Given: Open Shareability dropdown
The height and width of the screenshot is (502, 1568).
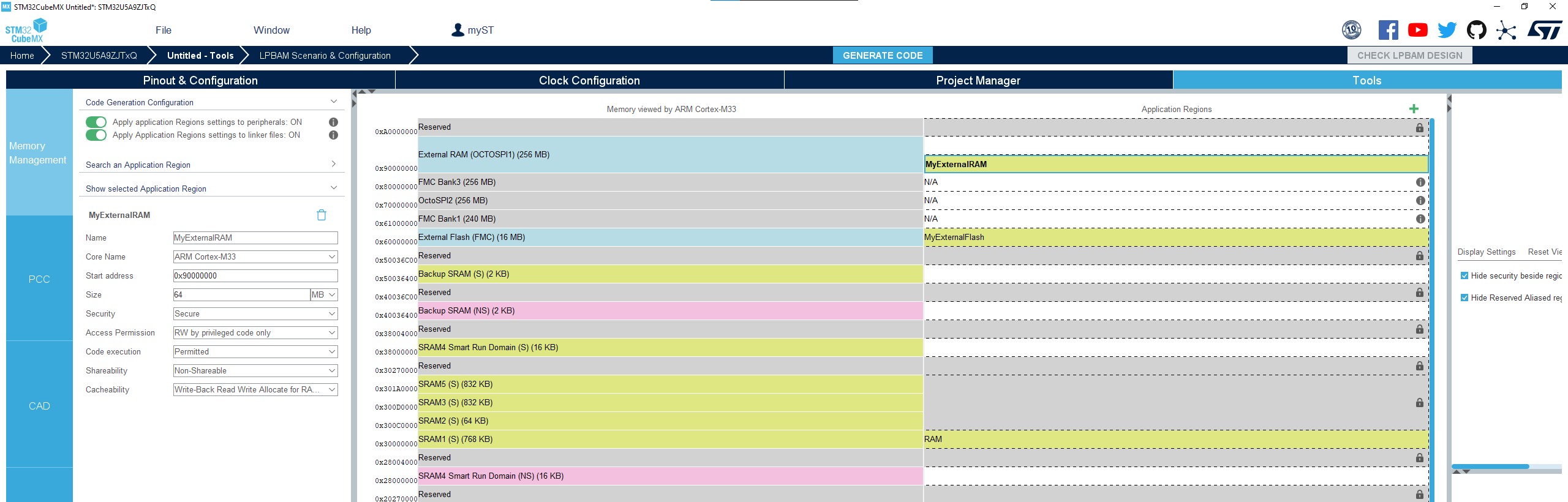Looking at the screenshot, I should pyautogui.click(x=255, y=370).
